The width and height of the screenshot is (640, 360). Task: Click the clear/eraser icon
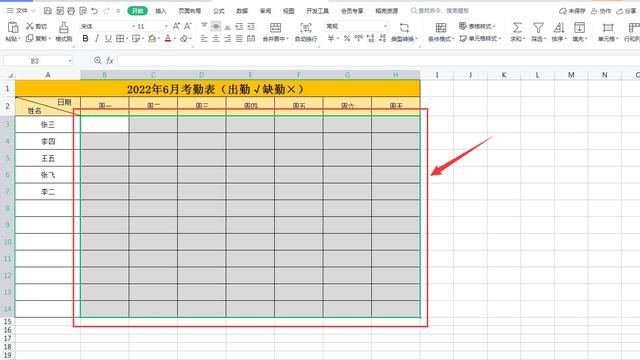[x=184, y=38]
